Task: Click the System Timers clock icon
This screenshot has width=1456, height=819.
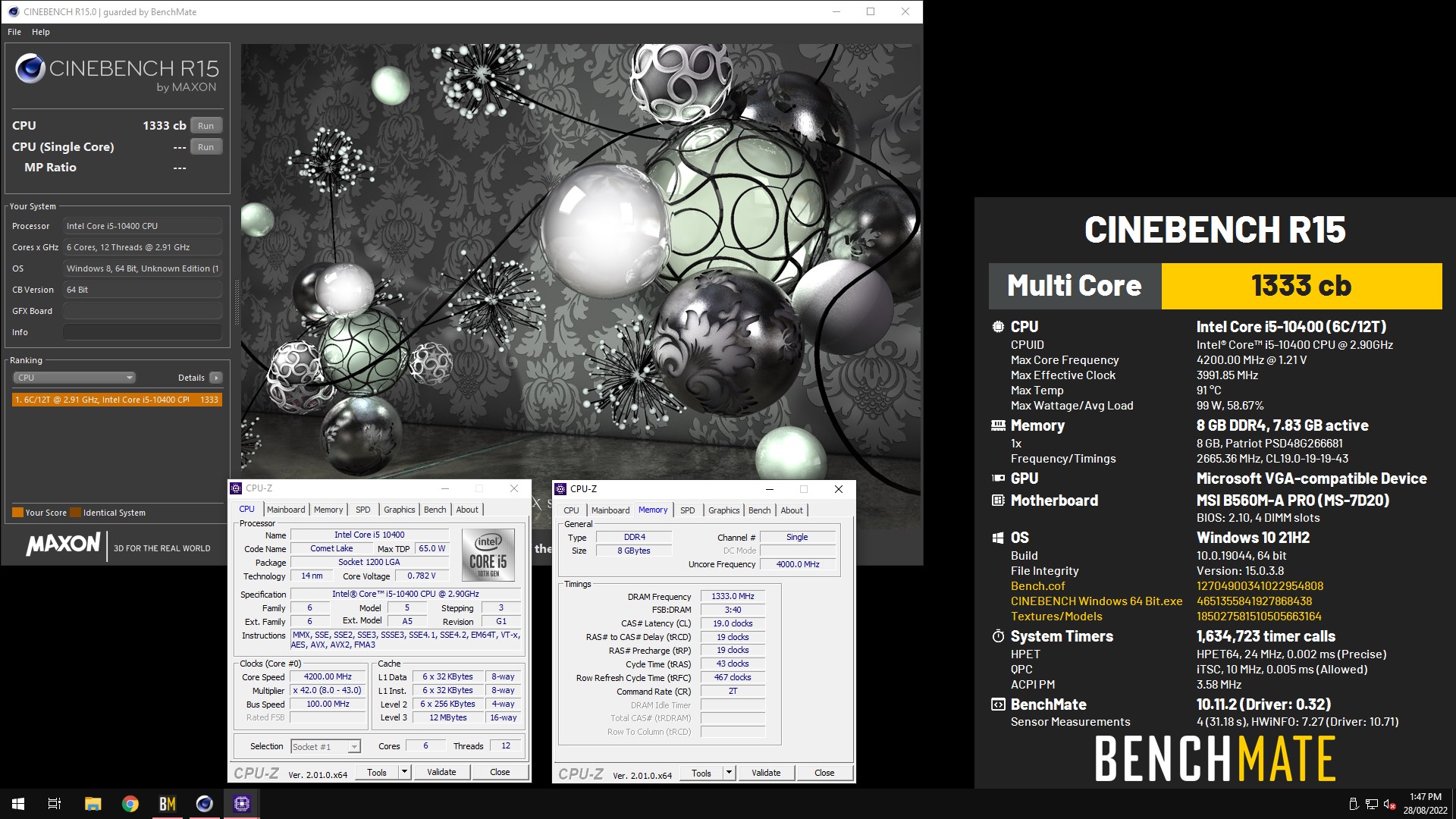Action: pos(998,636)
